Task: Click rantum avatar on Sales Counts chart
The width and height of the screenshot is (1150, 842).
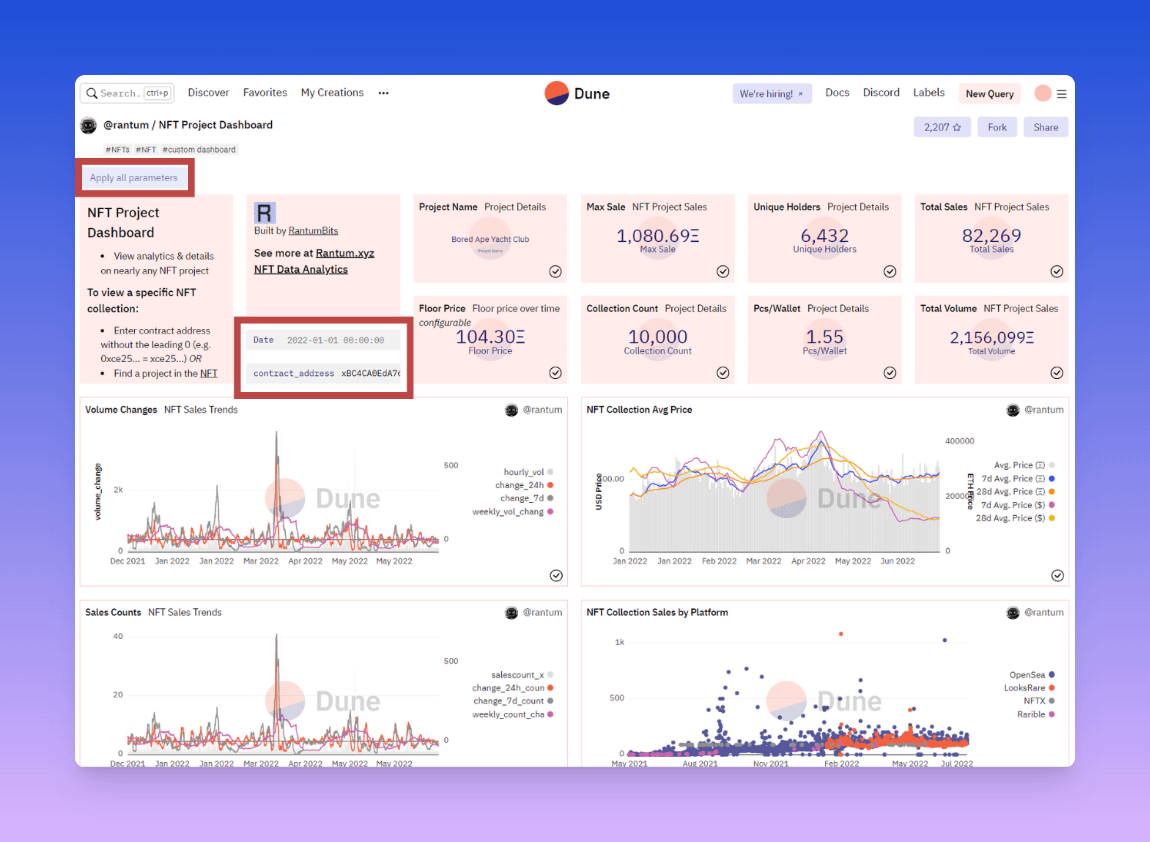Action: 511,612
